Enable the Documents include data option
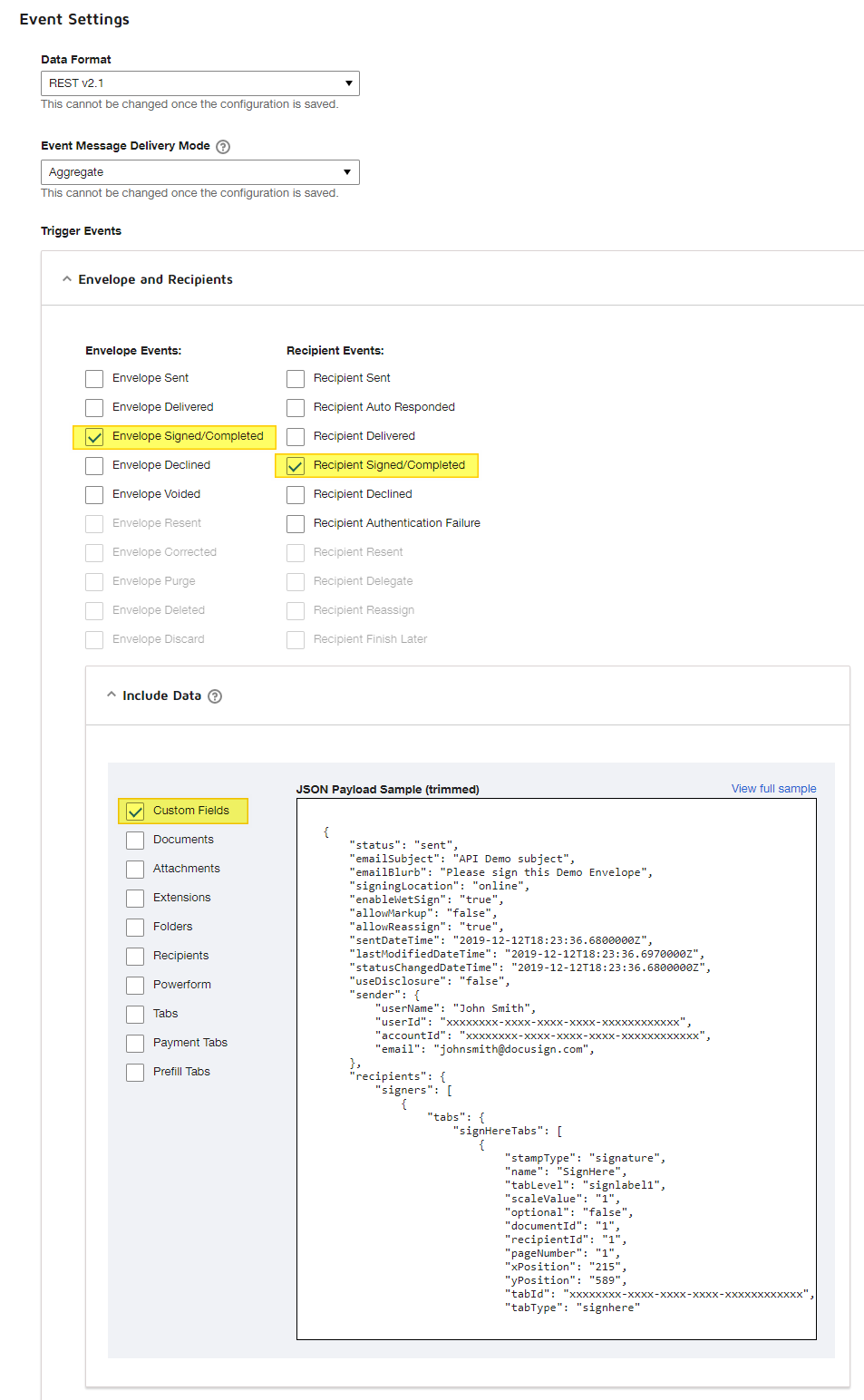864x1400 pixels. point(135,841)
